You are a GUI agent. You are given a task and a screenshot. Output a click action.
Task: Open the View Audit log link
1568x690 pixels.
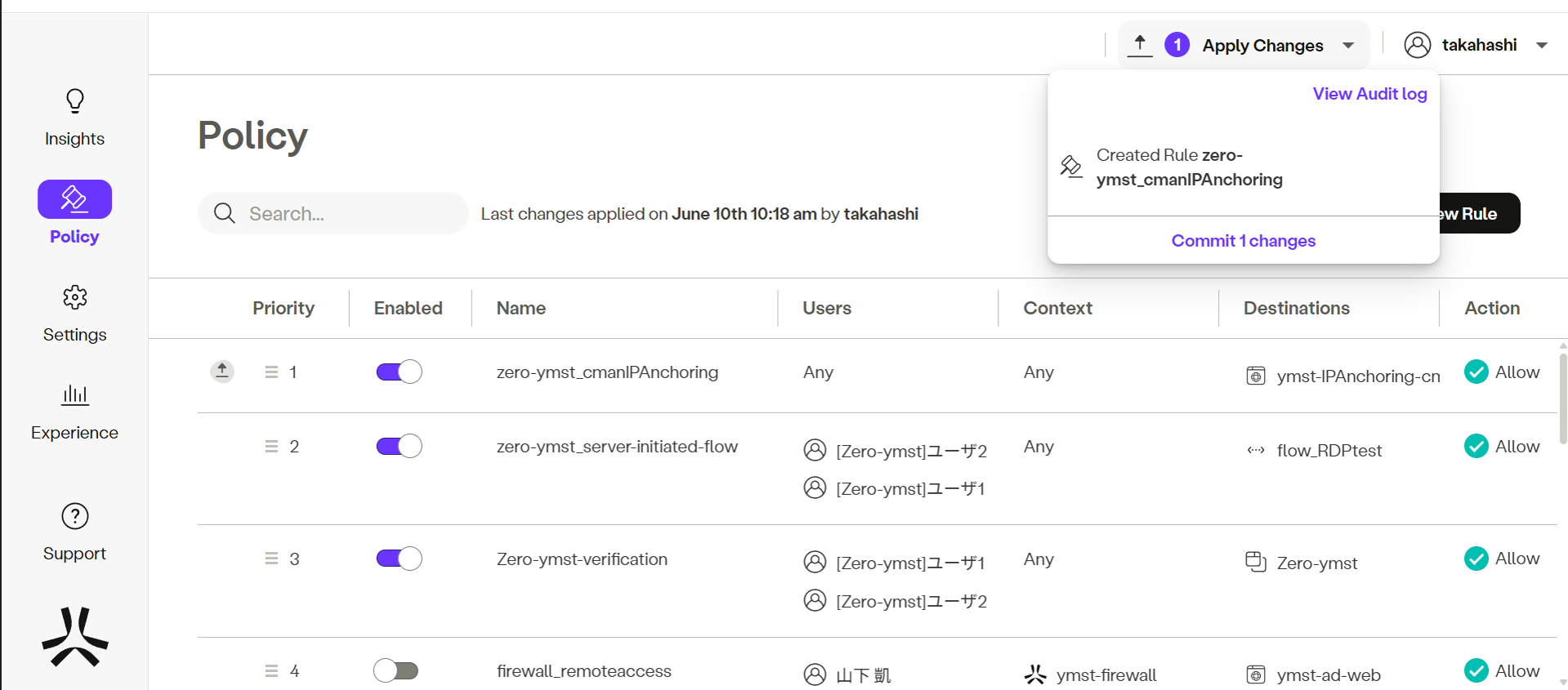[1369, 94]
